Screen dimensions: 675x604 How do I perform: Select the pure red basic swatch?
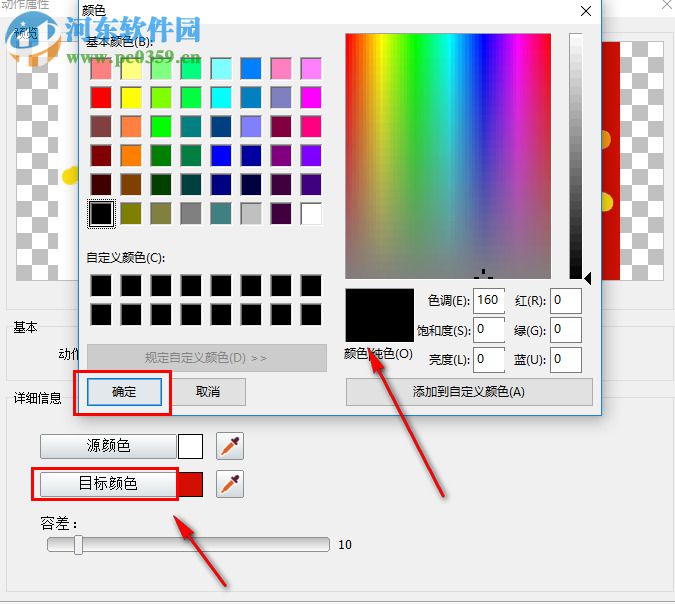click(101, 98)
